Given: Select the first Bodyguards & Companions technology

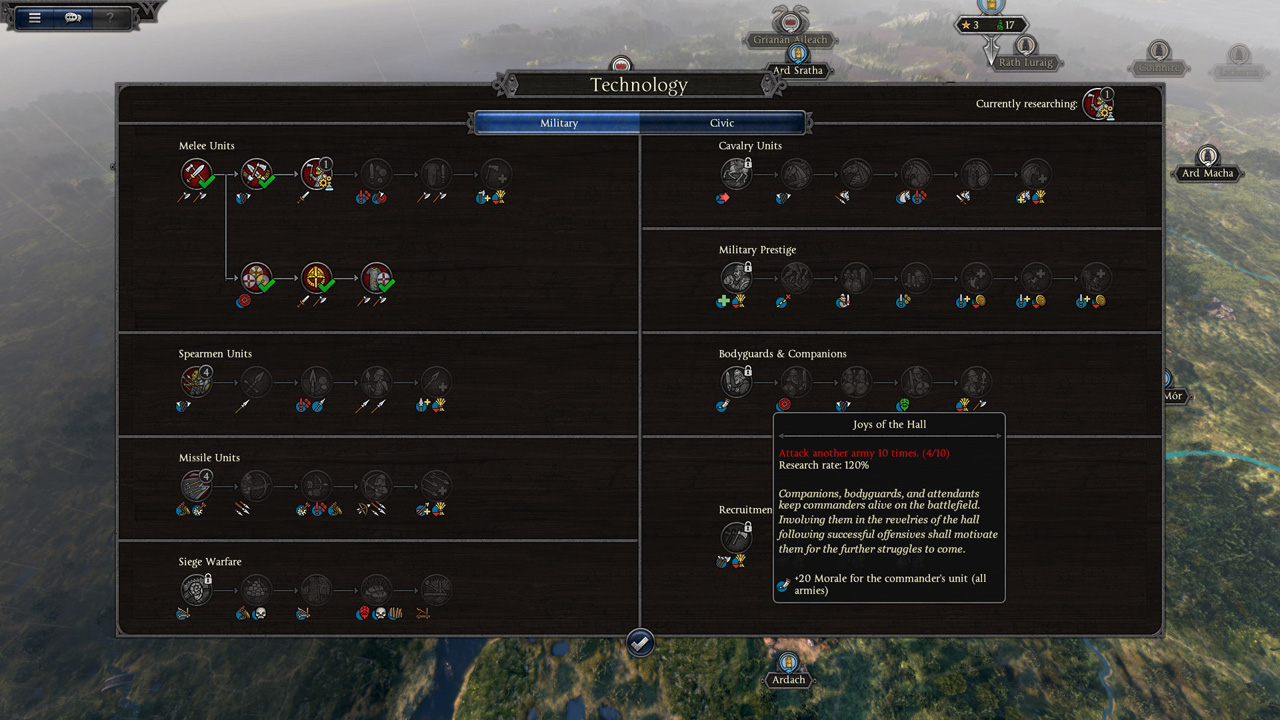Looking at the screenshot, I should click(x=737, y=382).
